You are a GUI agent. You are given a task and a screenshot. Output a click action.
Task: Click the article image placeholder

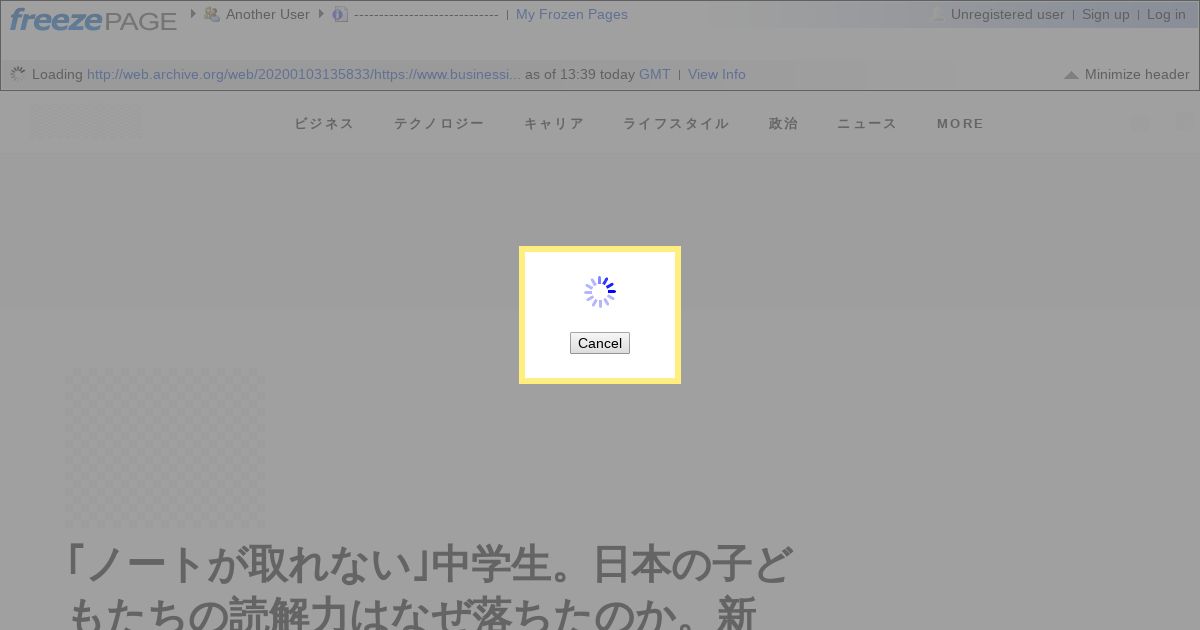coord(166,447)
